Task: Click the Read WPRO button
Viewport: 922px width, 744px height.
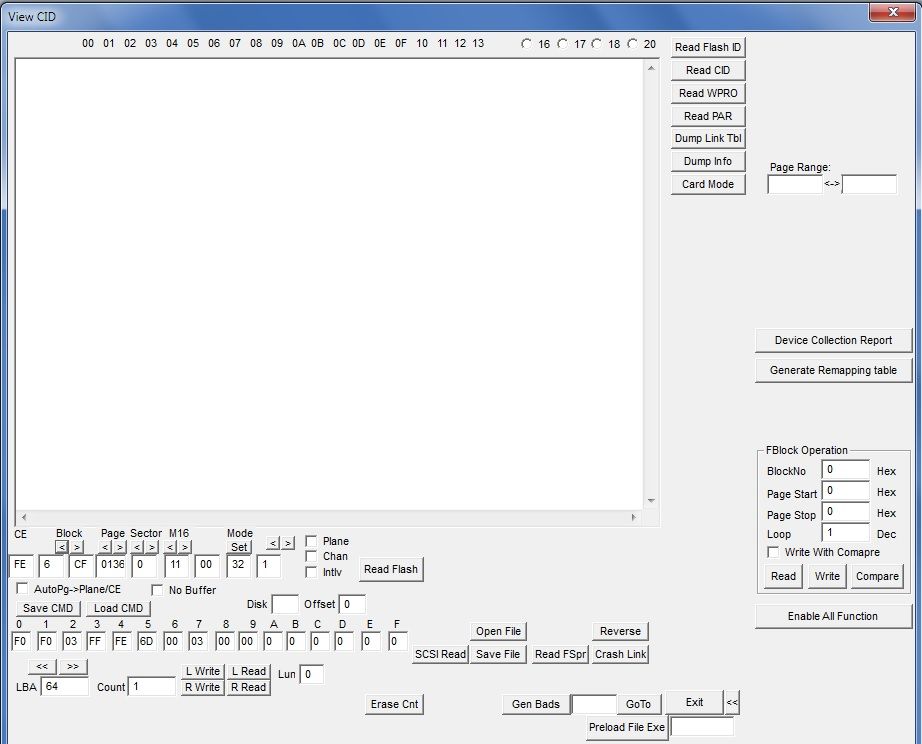Action: pyautogui.click(x=708, y=93)
